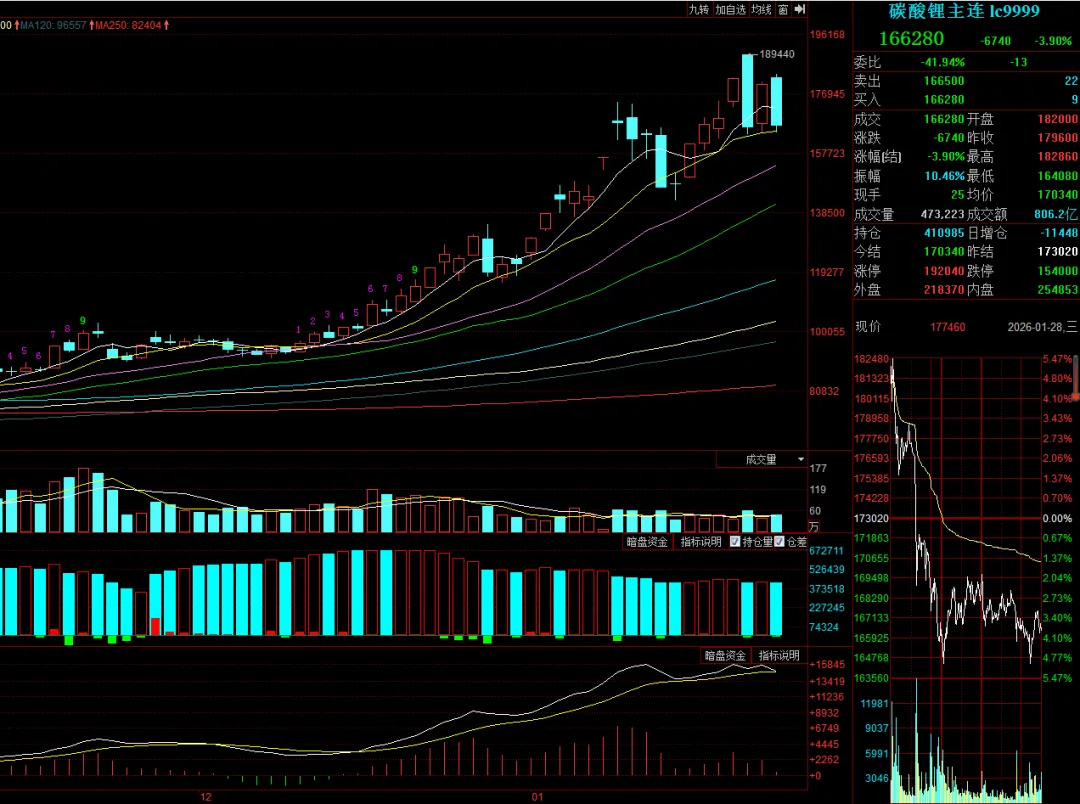Click the MA250 upward arrow icon
1080x804 pixels.
click(166, 25)
